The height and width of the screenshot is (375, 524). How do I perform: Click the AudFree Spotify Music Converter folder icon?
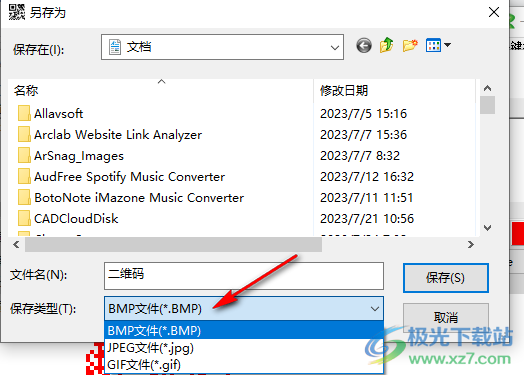click(24, 176)
